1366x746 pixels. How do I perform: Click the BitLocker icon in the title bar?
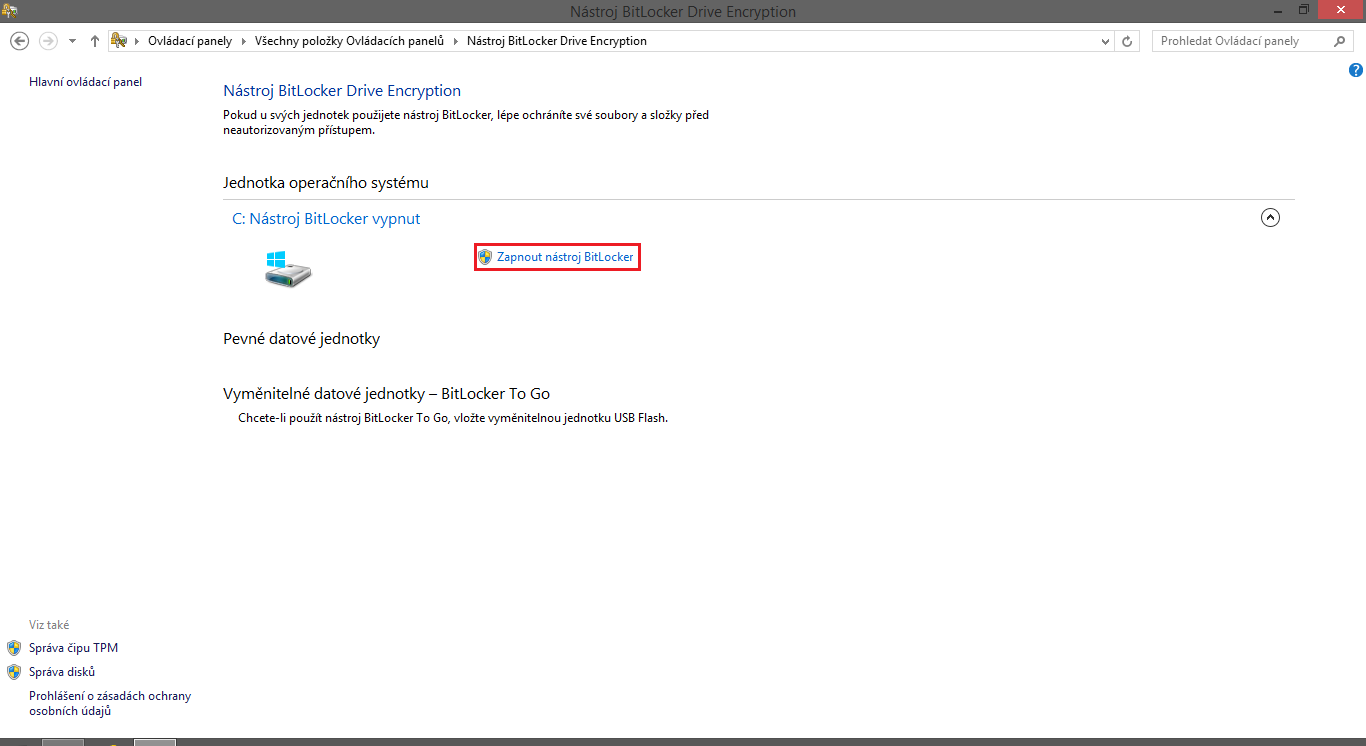tap(10, 11)
